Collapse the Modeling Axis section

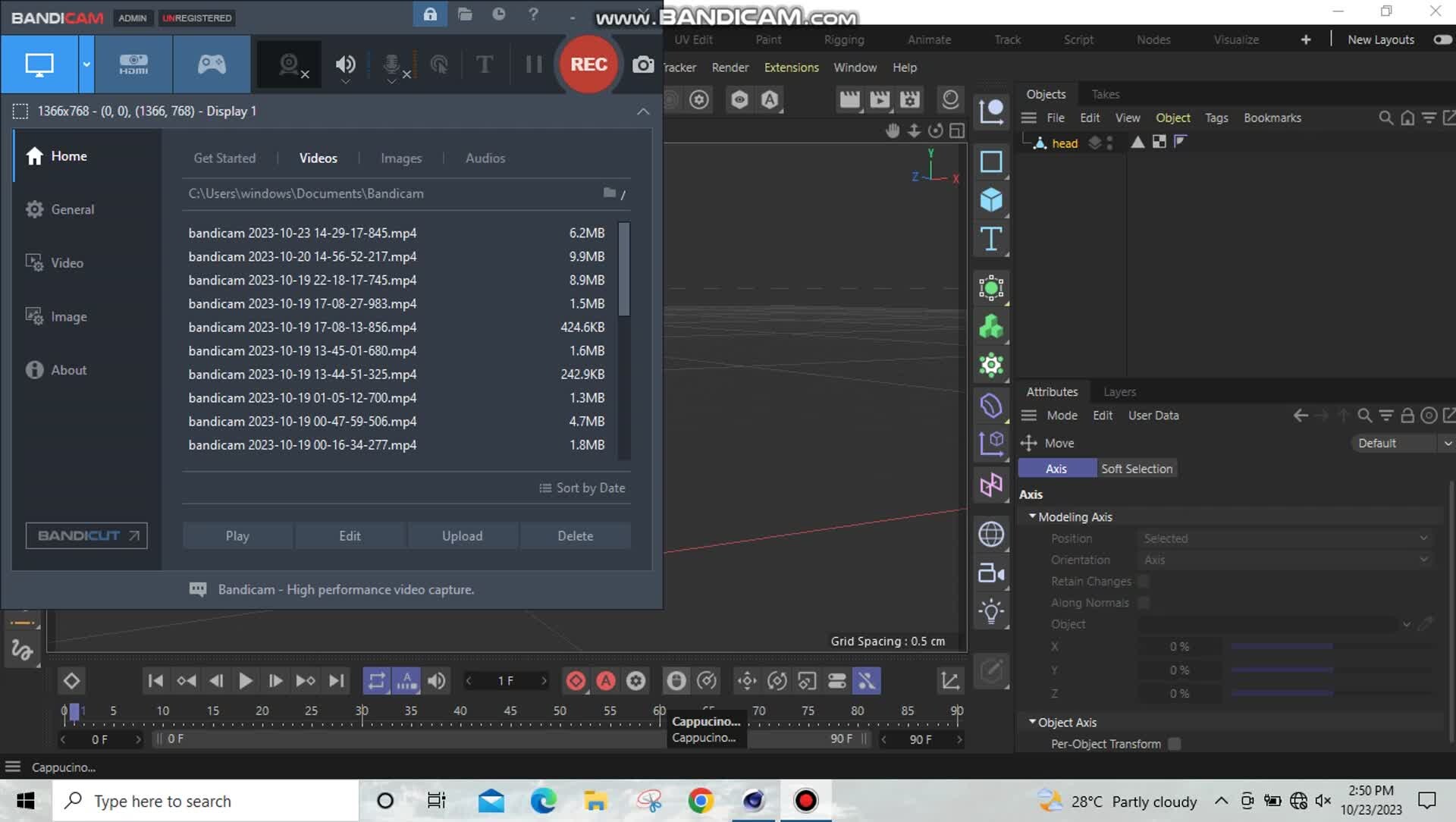(1032, 516)
